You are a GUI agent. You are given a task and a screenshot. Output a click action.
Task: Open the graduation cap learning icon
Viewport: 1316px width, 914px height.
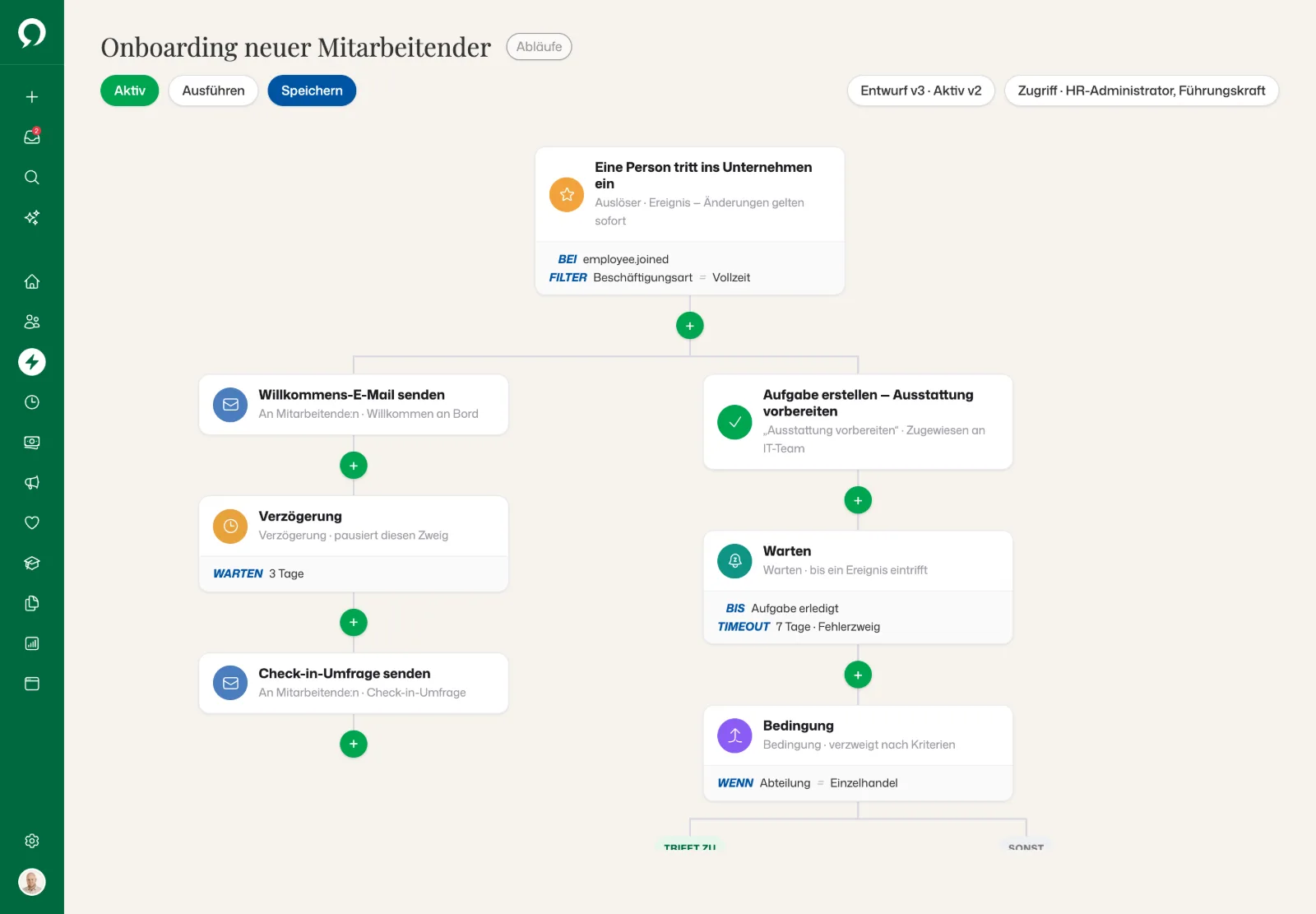(32, 563)
